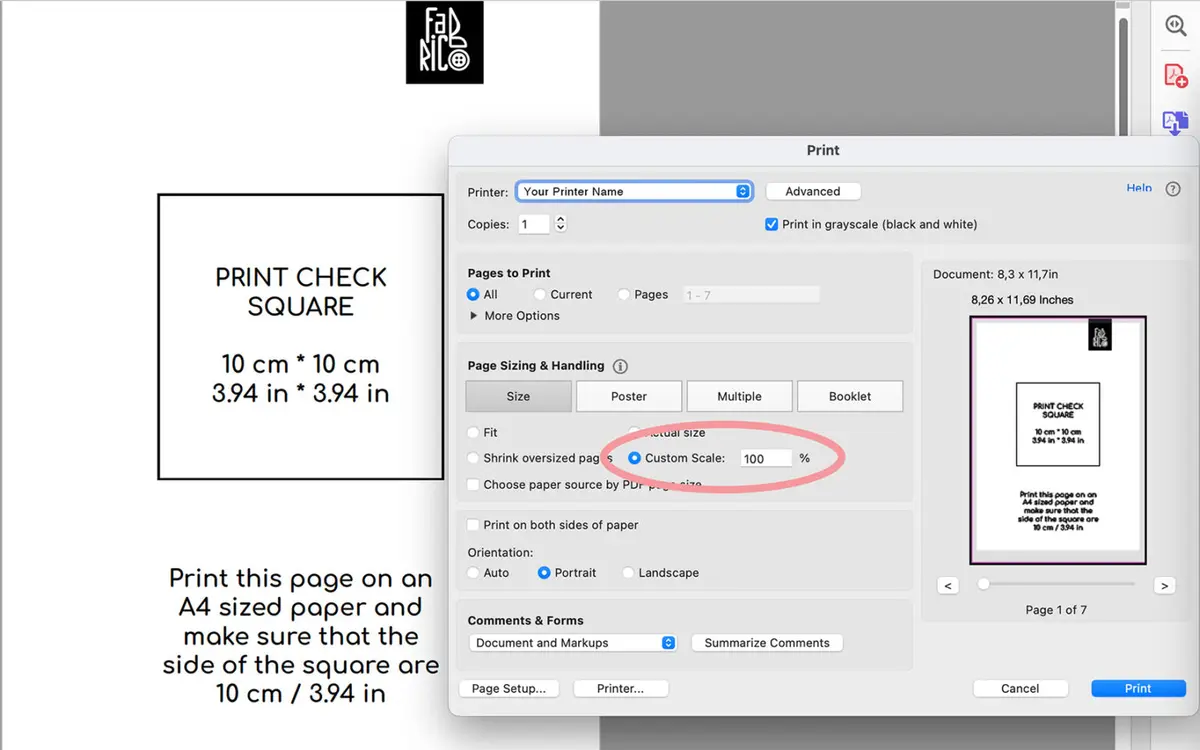Switch to the Multiple tab
This screenshot has height=750, width=1200.
pyautogui.click(x=740, y=396)
